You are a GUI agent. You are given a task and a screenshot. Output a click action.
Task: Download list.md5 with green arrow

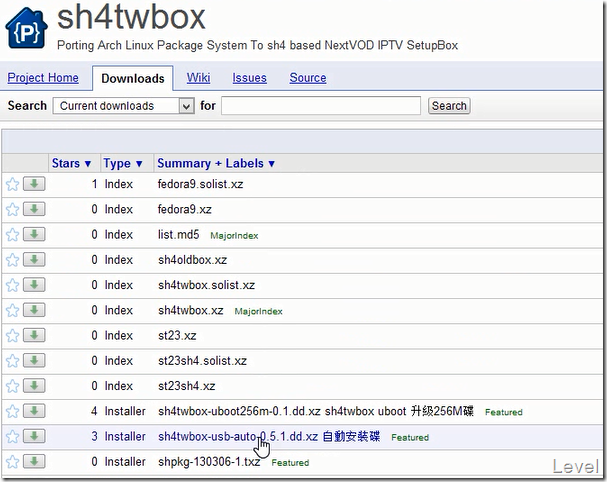pos(34,234)
